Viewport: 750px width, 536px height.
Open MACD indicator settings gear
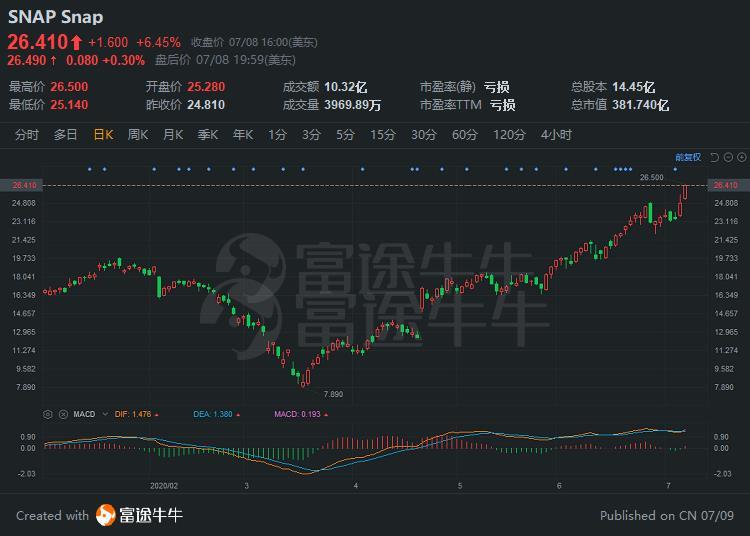pos(47,414)
